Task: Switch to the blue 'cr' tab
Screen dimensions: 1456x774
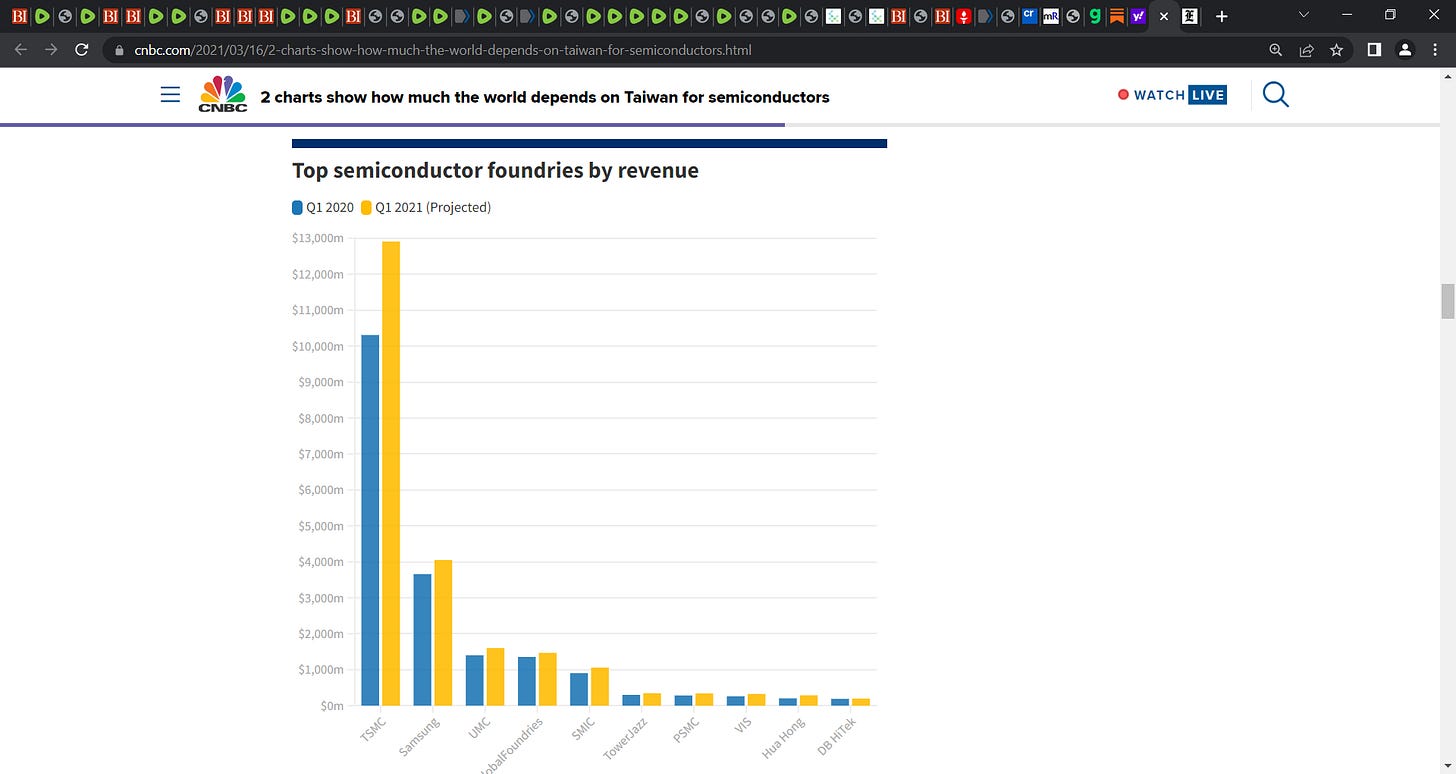Action: [x=1030, y=16]
